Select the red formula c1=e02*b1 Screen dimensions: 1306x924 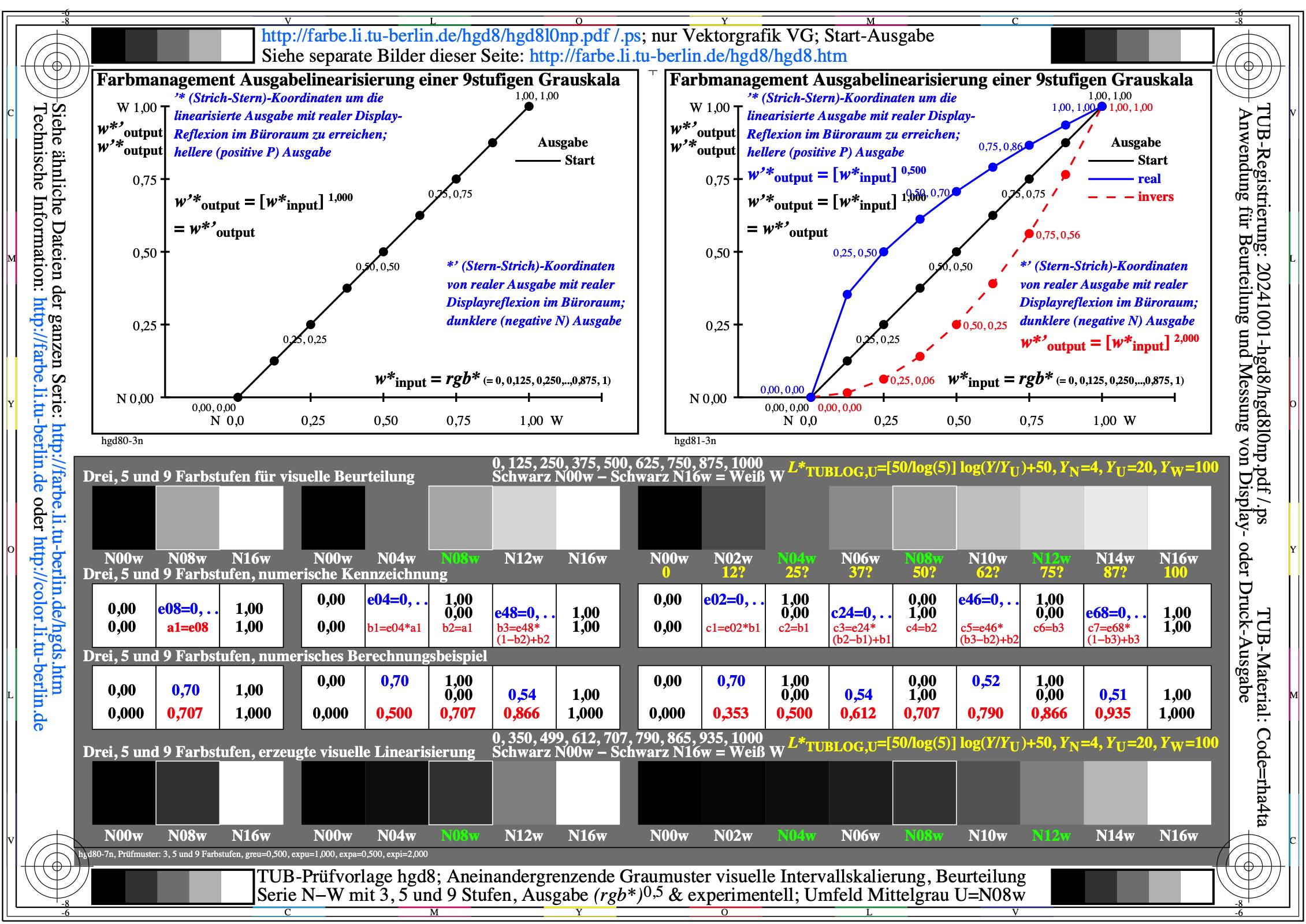click(732, 628)
